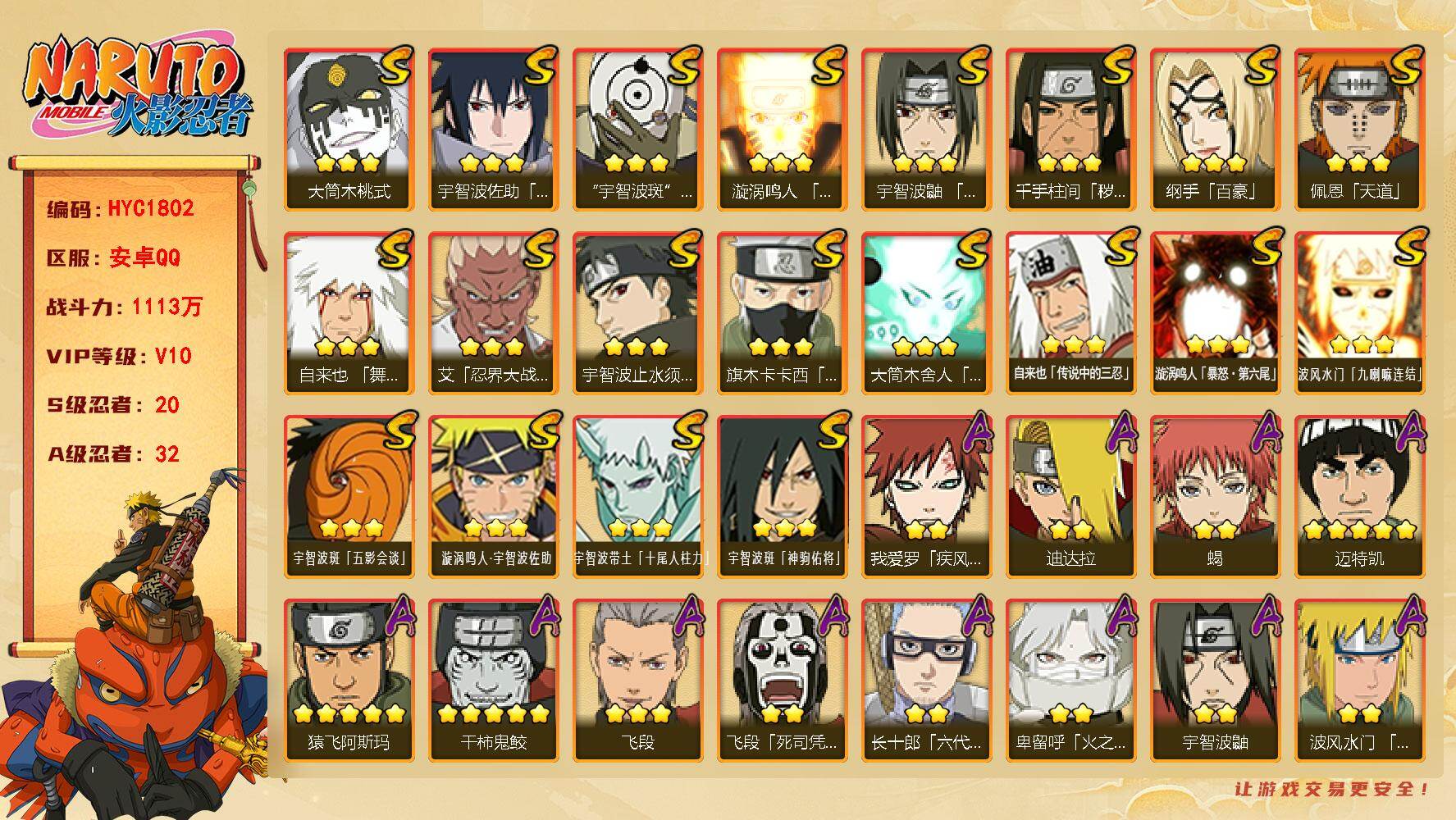Pick the 波风水门「九喇嘛连结」 card
Viewport: 1456px width, 820px height.
[1359, 313]
